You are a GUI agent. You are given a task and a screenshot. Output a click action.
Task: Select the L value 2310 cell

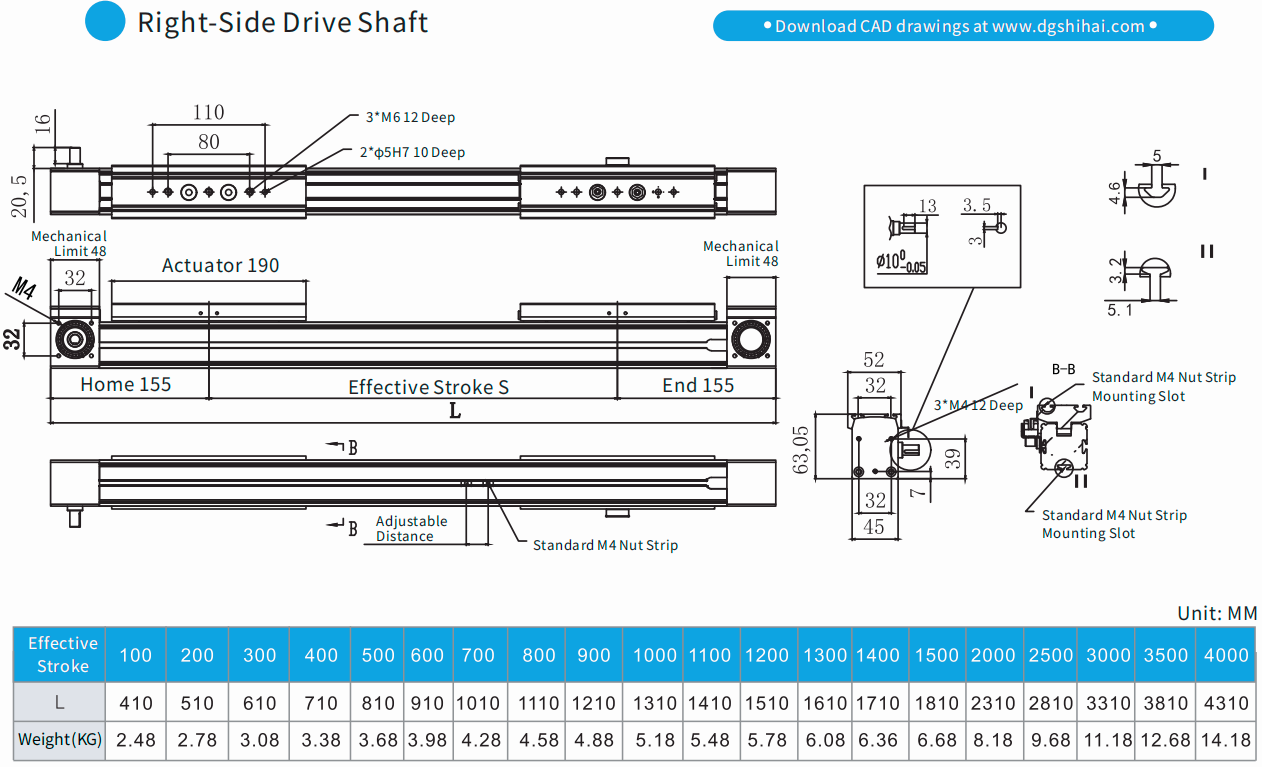click(x=993, y=703)
